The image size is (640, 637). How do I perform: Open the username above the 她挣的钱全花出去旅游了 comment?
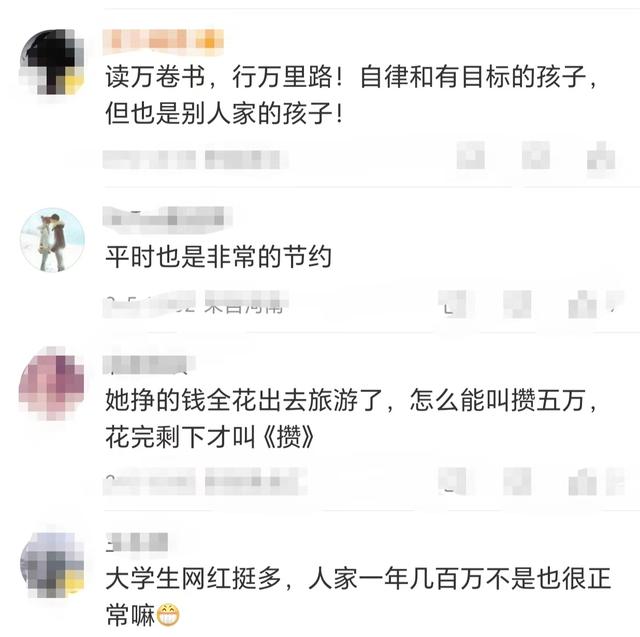tap(149, 365)
